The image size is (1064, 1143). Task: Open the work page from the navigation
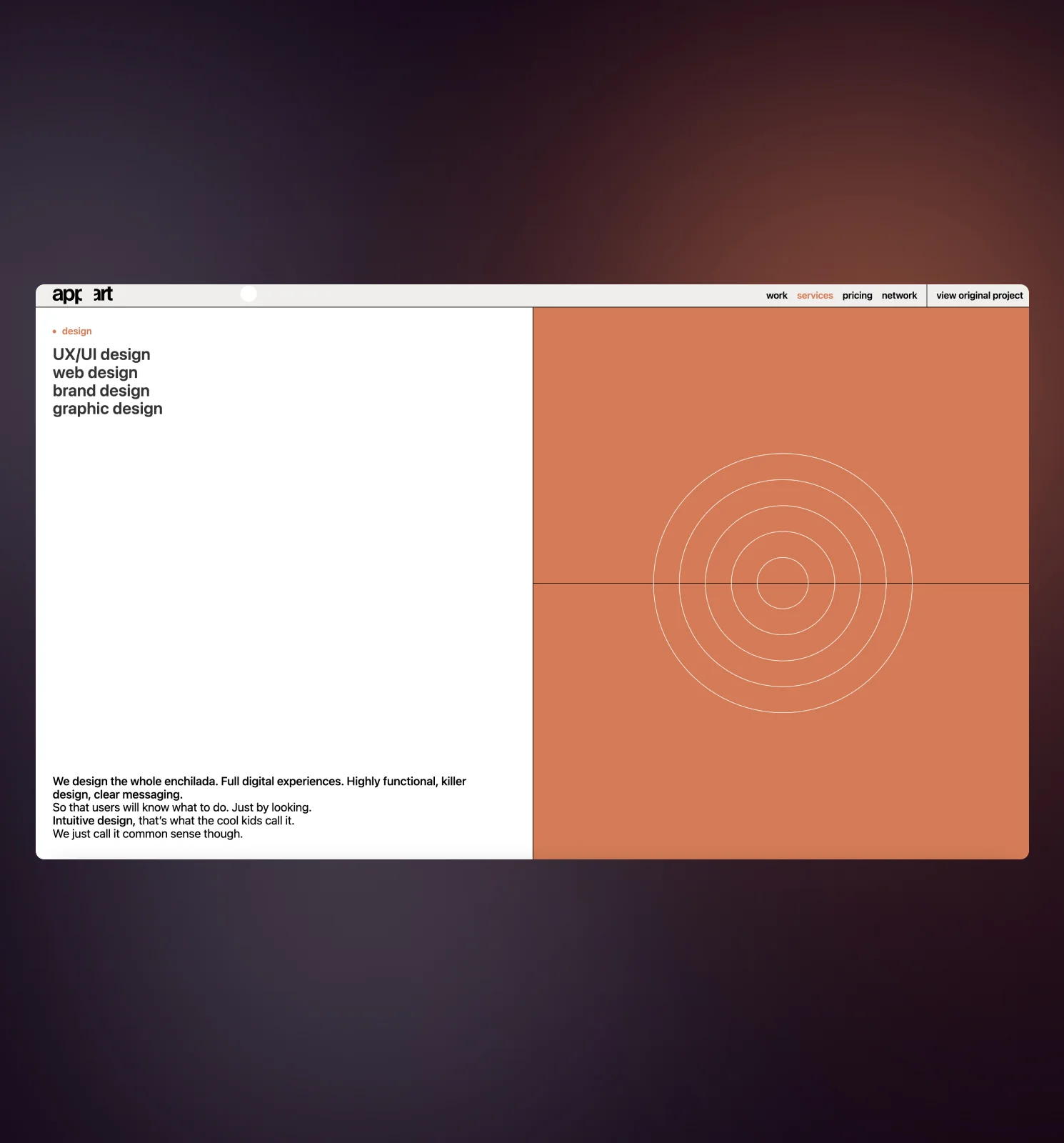(x=776, y=296)
